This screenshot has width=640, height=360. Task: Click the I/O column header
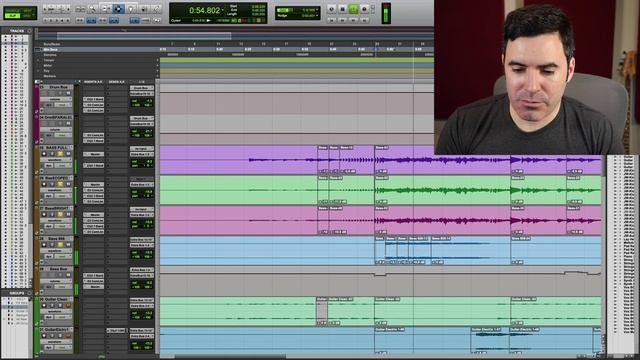[x=142, y=82]
